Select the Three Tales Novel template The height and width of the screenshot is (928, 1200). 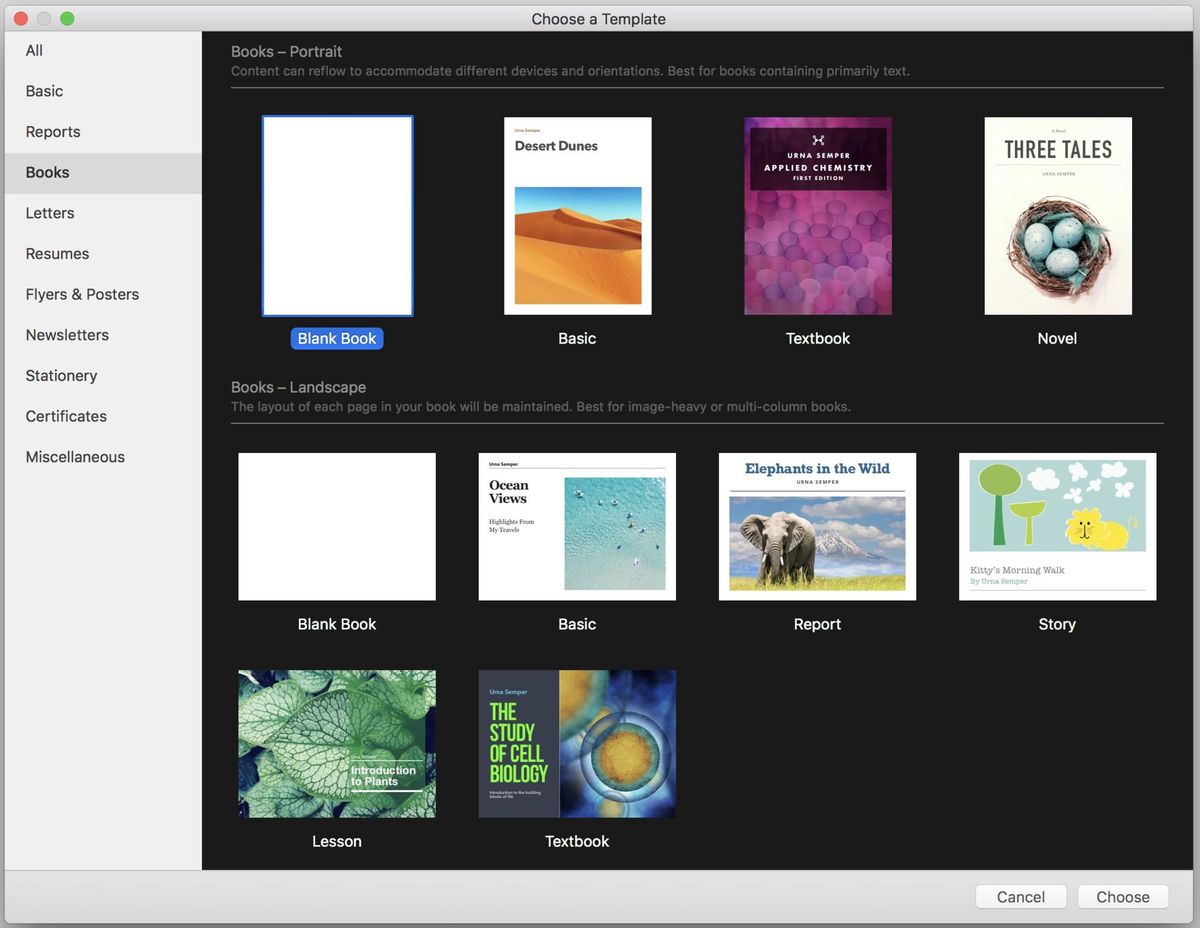(1057, 216)
